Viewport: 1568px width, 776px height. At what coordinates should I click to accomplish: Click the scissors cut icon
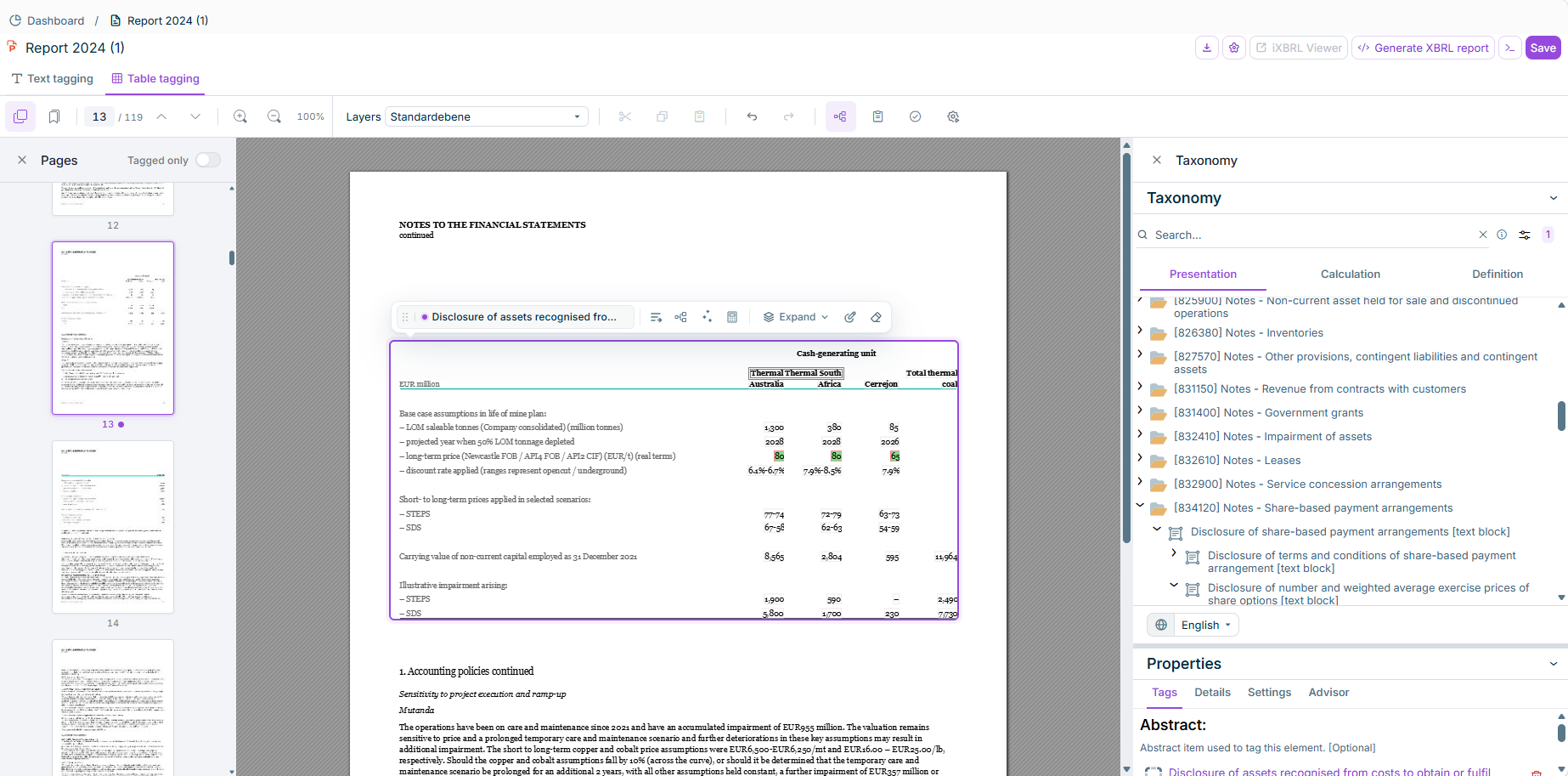pos(625,116)
